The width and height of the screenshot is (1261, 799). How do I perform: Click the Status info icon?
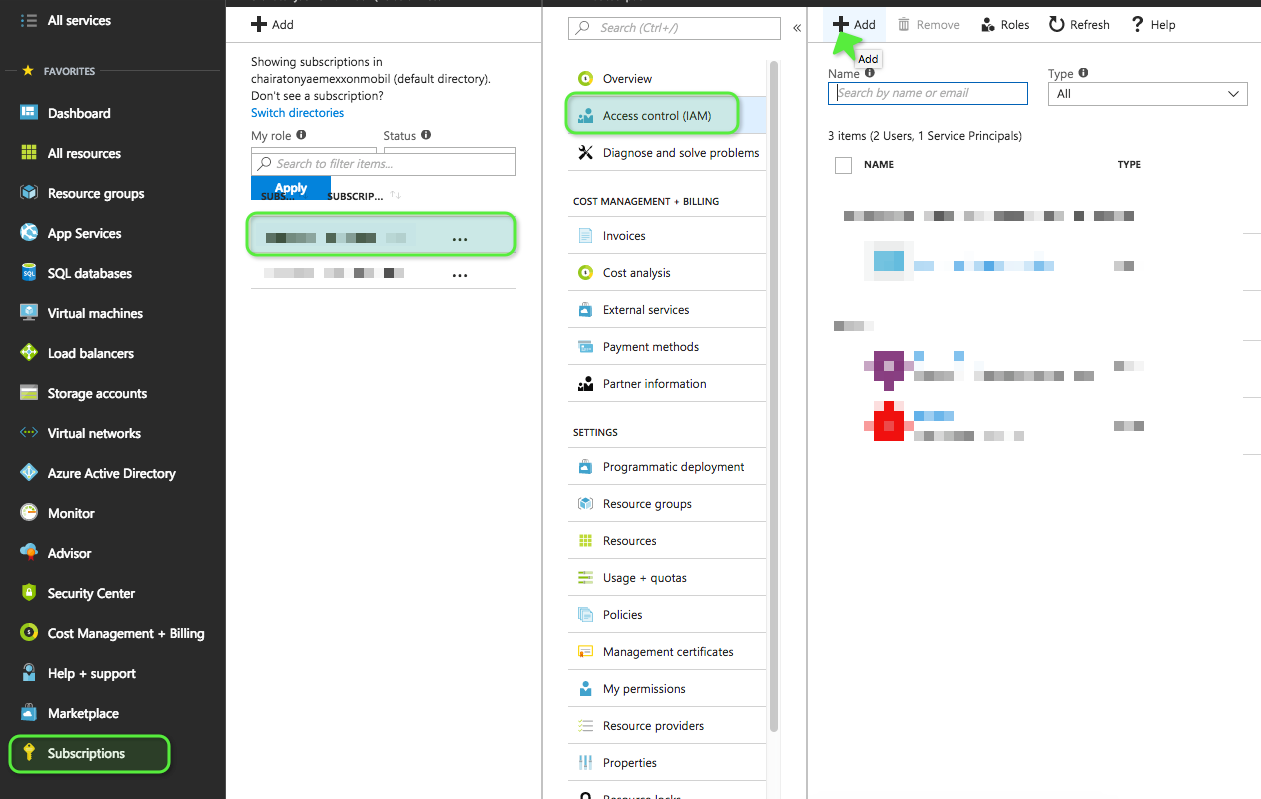pos(426,135)
